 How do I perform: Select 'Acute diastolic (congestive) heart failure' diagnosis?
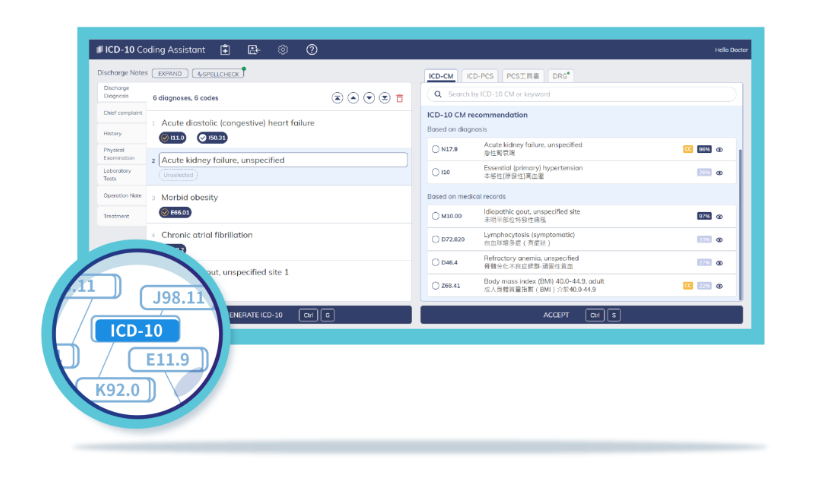(238, 123)
